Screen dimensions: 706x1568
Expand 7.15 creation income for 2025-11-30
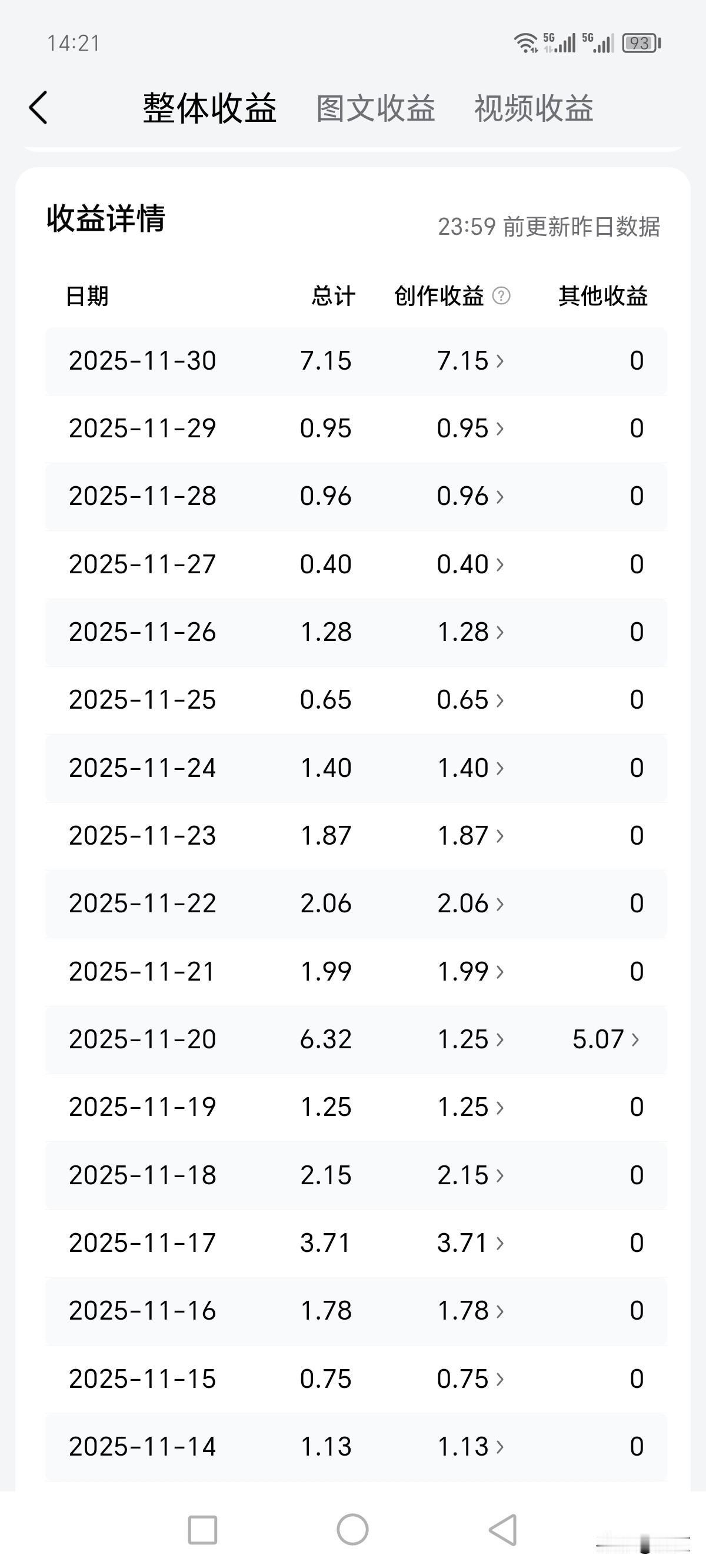[x=471, y=361]
